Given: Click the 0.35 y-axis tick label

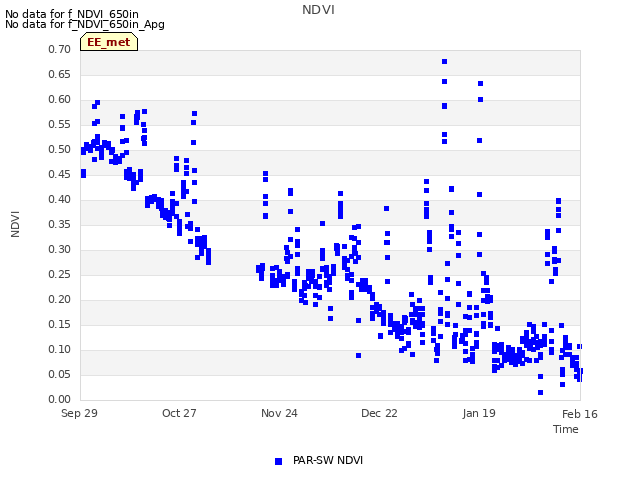Looking at the screenshot, I should click(59, 224).
